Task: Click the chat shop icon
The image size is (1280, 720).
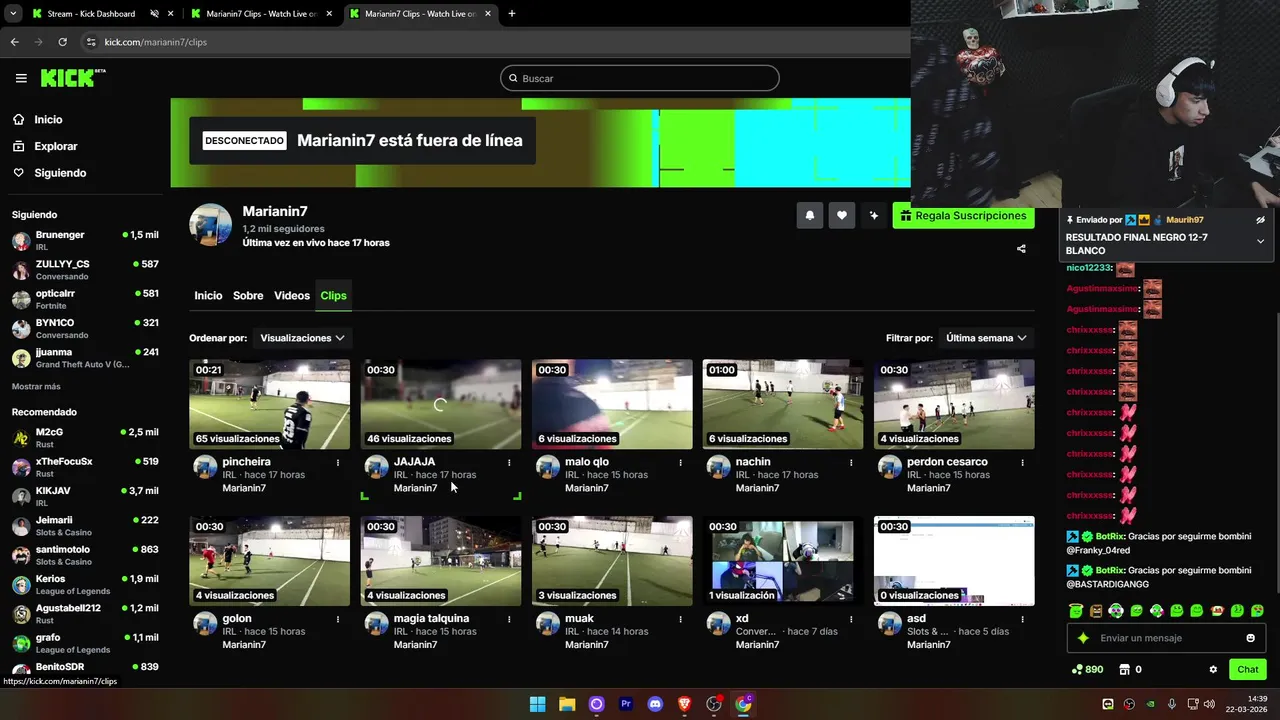Action: [1124, 670]
